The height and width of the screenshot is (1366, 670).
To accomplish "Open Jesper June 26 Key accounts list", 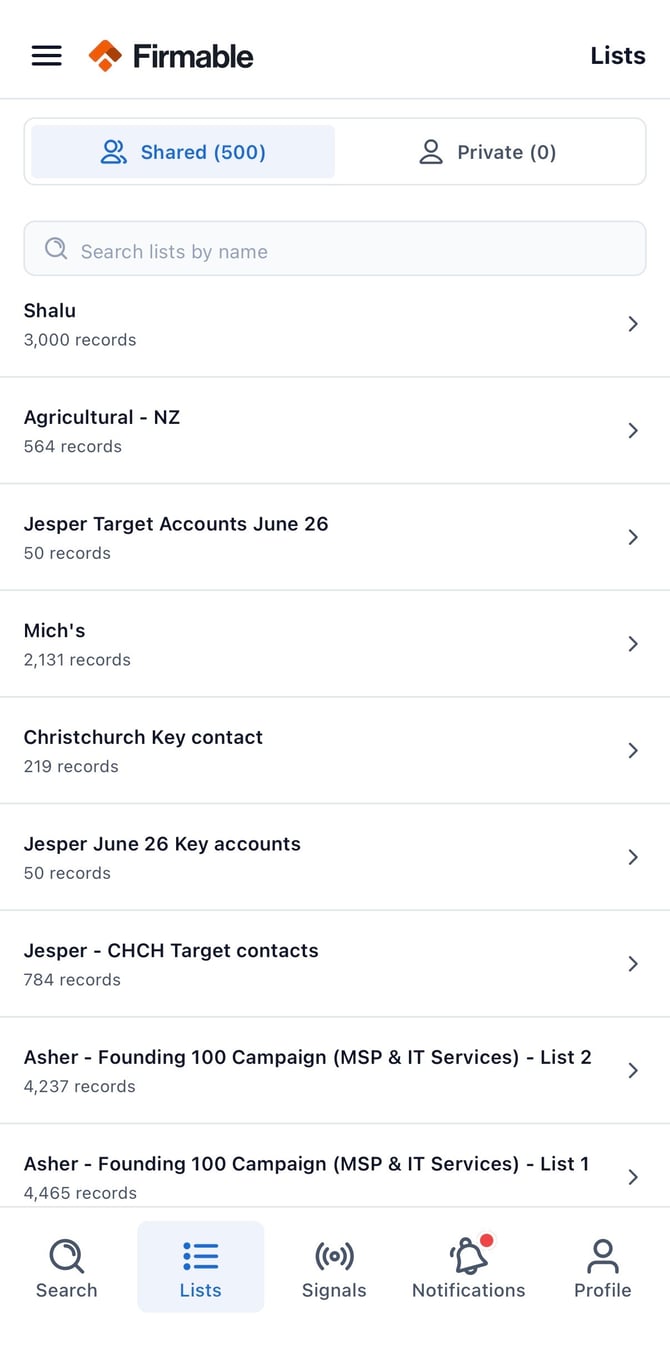I will tap(335, 857).
